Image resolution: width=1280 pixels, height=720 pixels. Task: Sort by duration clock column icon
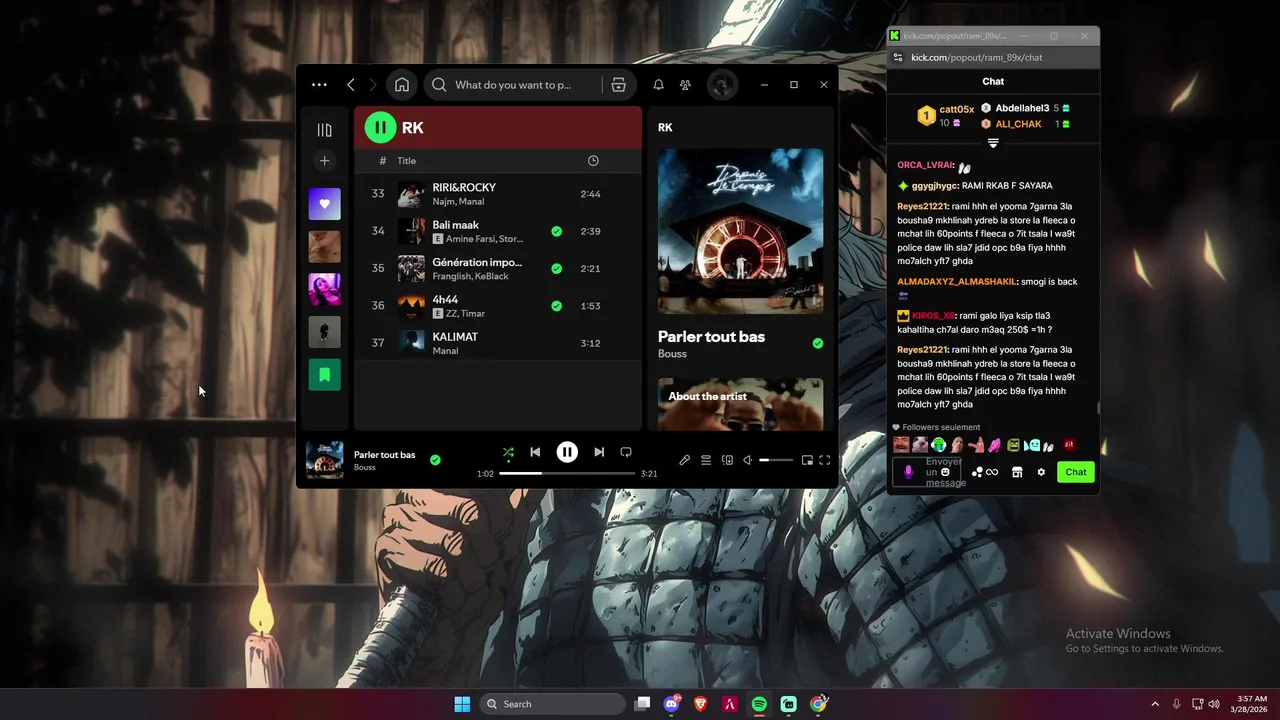pyautogui.click(x=593, y=161)
